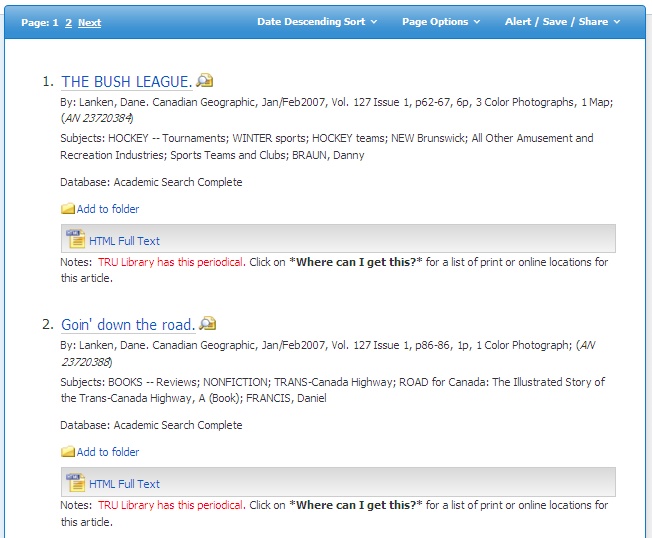Viewport: 652px width, 538px height.
Task: Click accession number 23720388
Action: pos(86,362)
